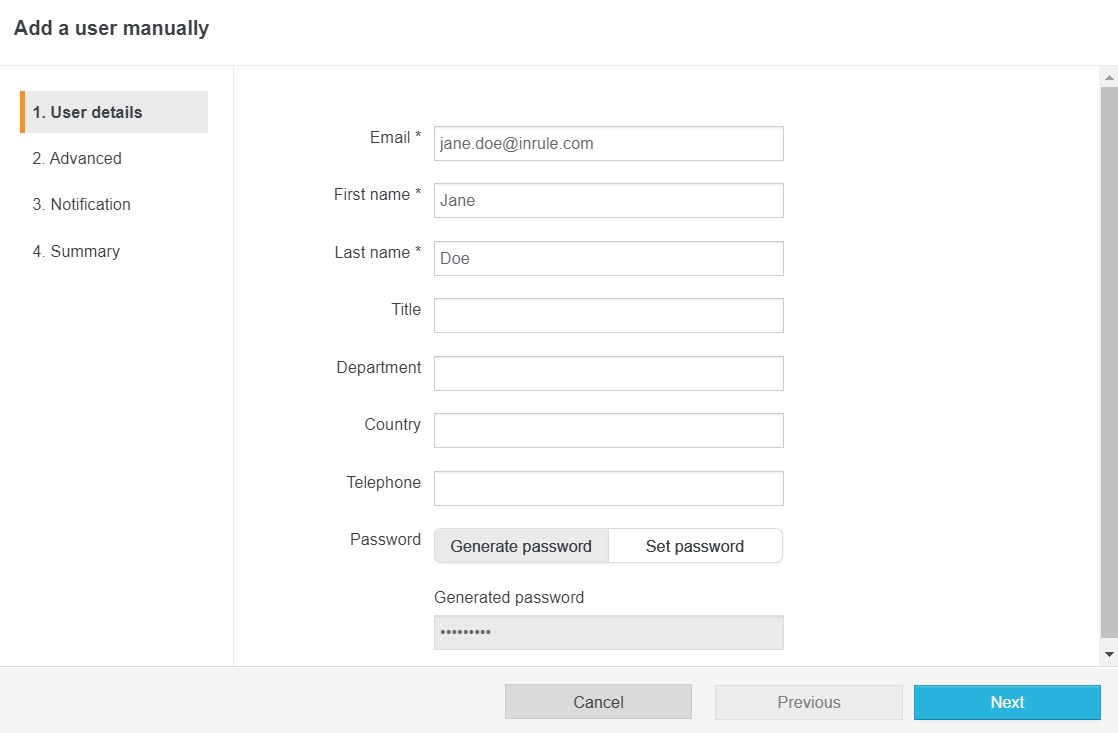Viewport: 1118px width, 733px height.
Task: Click the Department text field
Action: click(608, 373)
